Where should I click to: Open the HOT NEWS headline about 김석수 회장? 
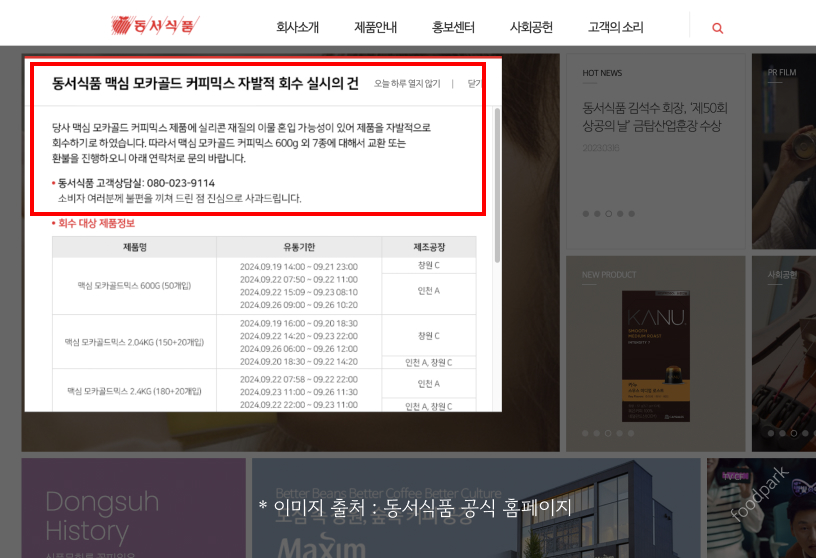click(655, 117)
